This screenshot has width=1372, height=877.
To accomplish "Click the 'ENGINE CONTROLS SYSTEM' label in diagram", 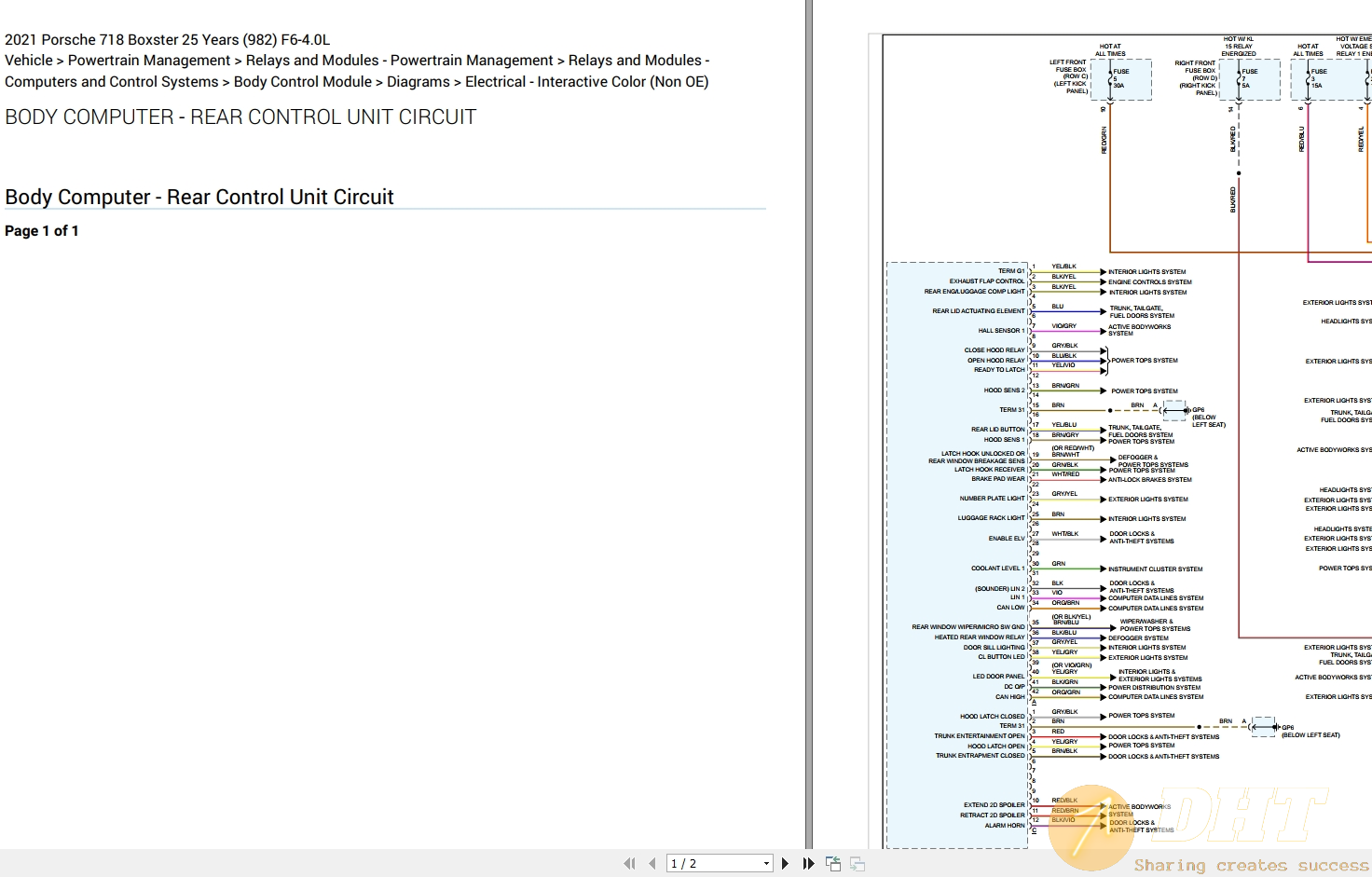I will [x=1150, y=282].
